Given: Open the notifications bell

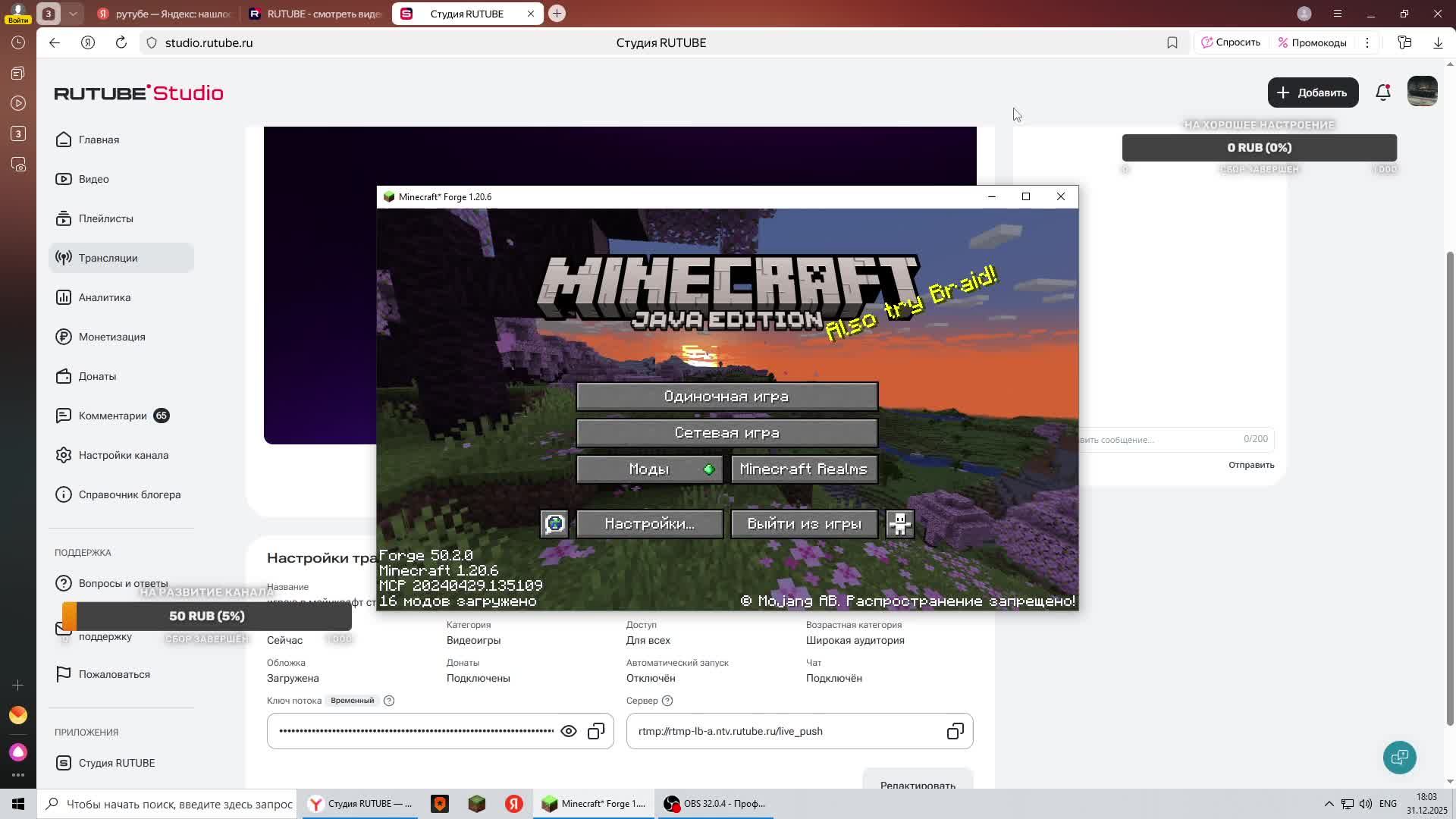Looking at the screenshot, I should click(x=1382, y=93).
